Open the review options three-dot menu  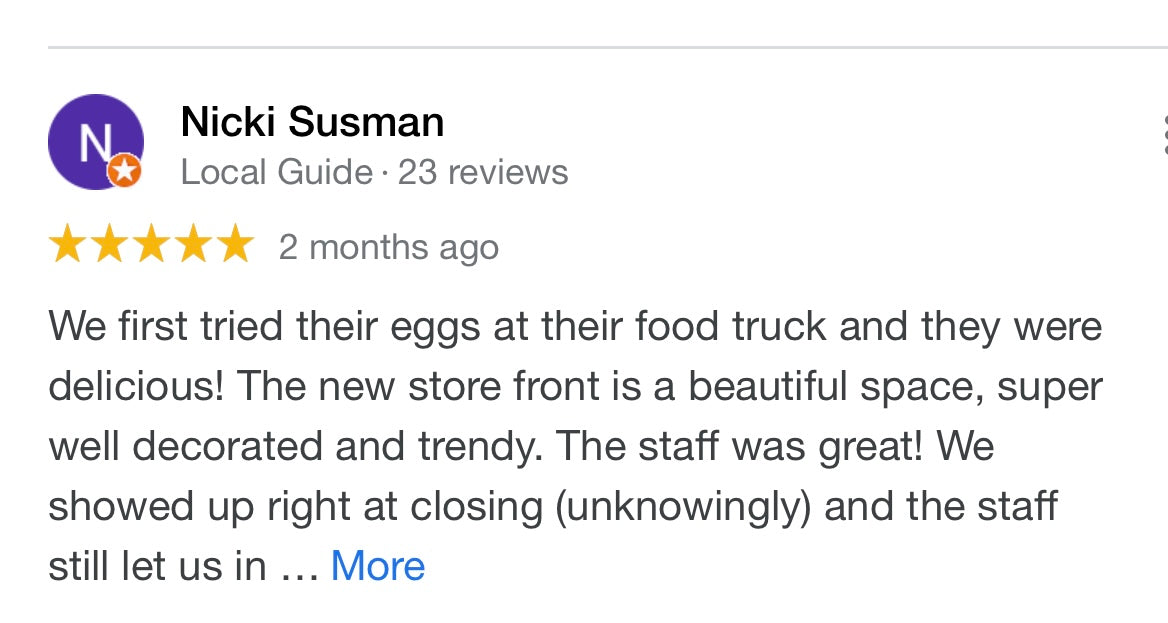pos(1164,135)
